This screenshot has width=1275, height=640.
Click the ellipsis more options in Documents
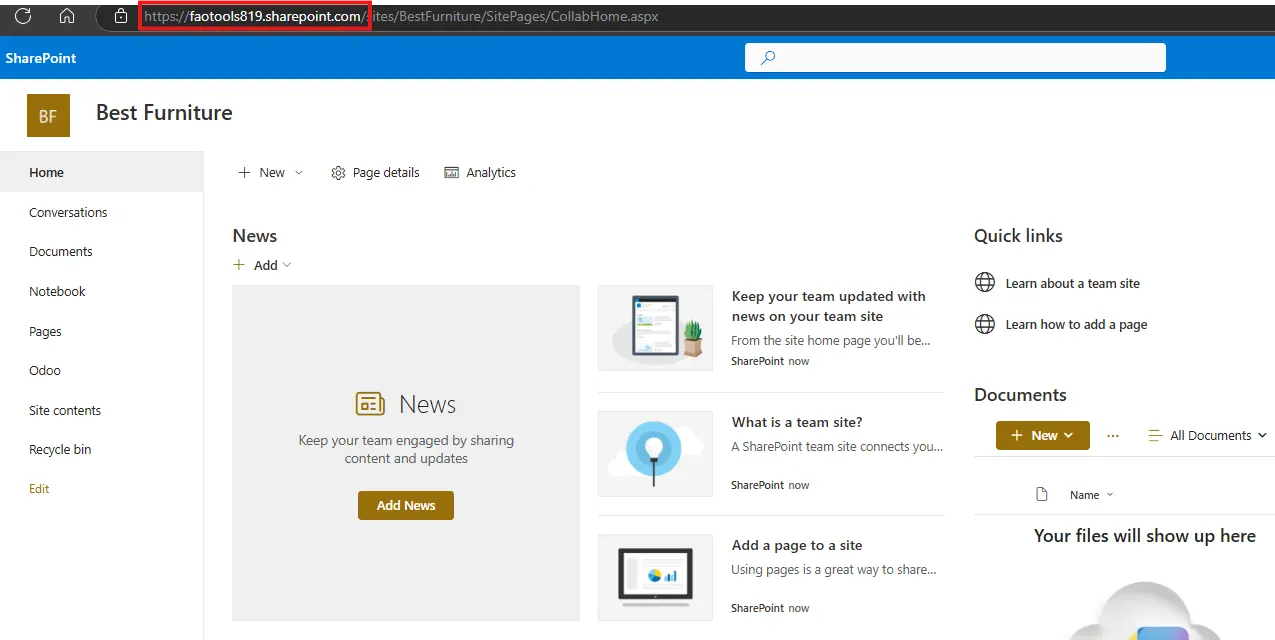[1113, 435]
